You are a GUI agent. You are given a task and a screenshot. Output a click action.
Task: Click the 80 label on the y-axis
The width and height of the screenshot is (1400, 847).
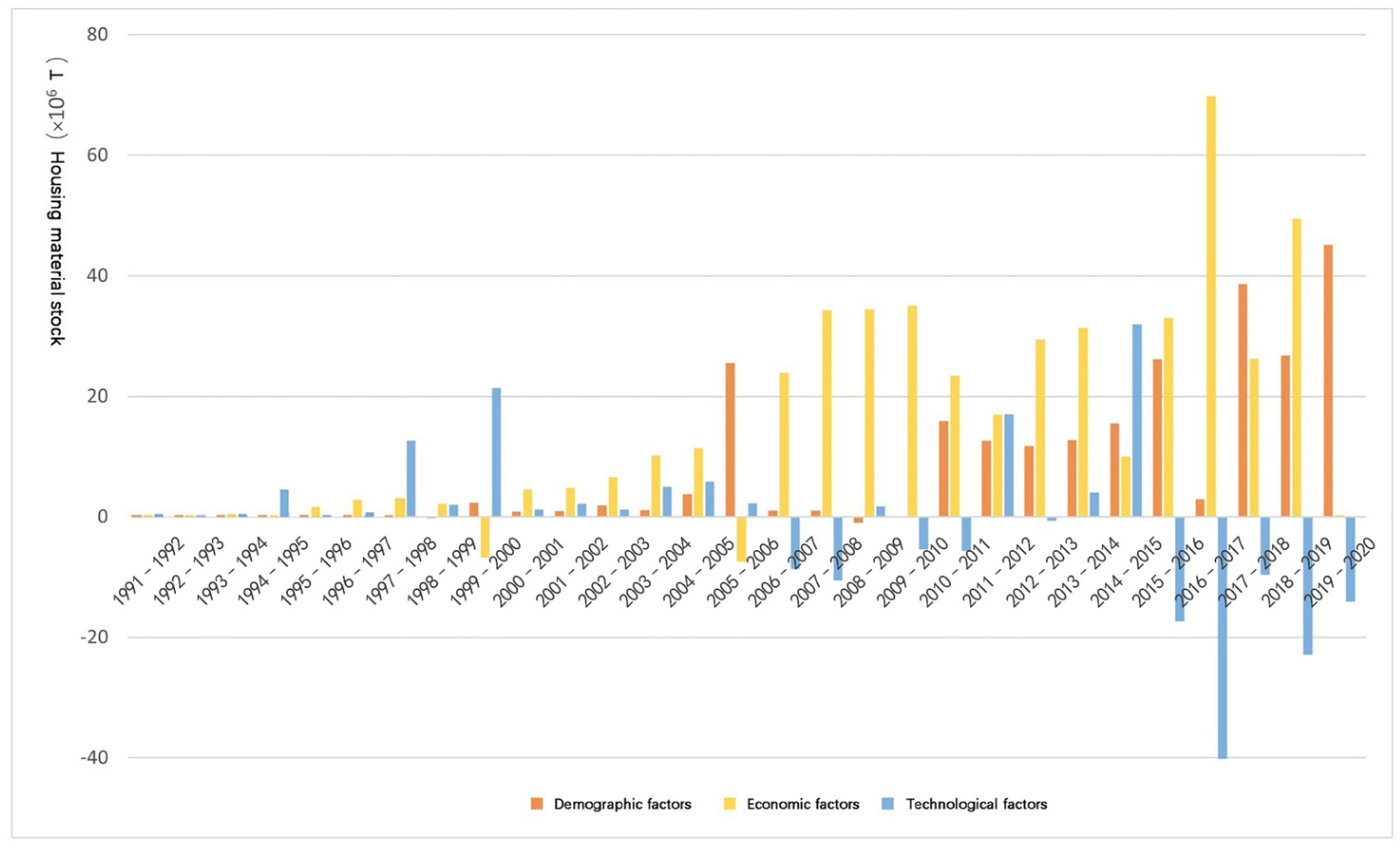(98, 35)
